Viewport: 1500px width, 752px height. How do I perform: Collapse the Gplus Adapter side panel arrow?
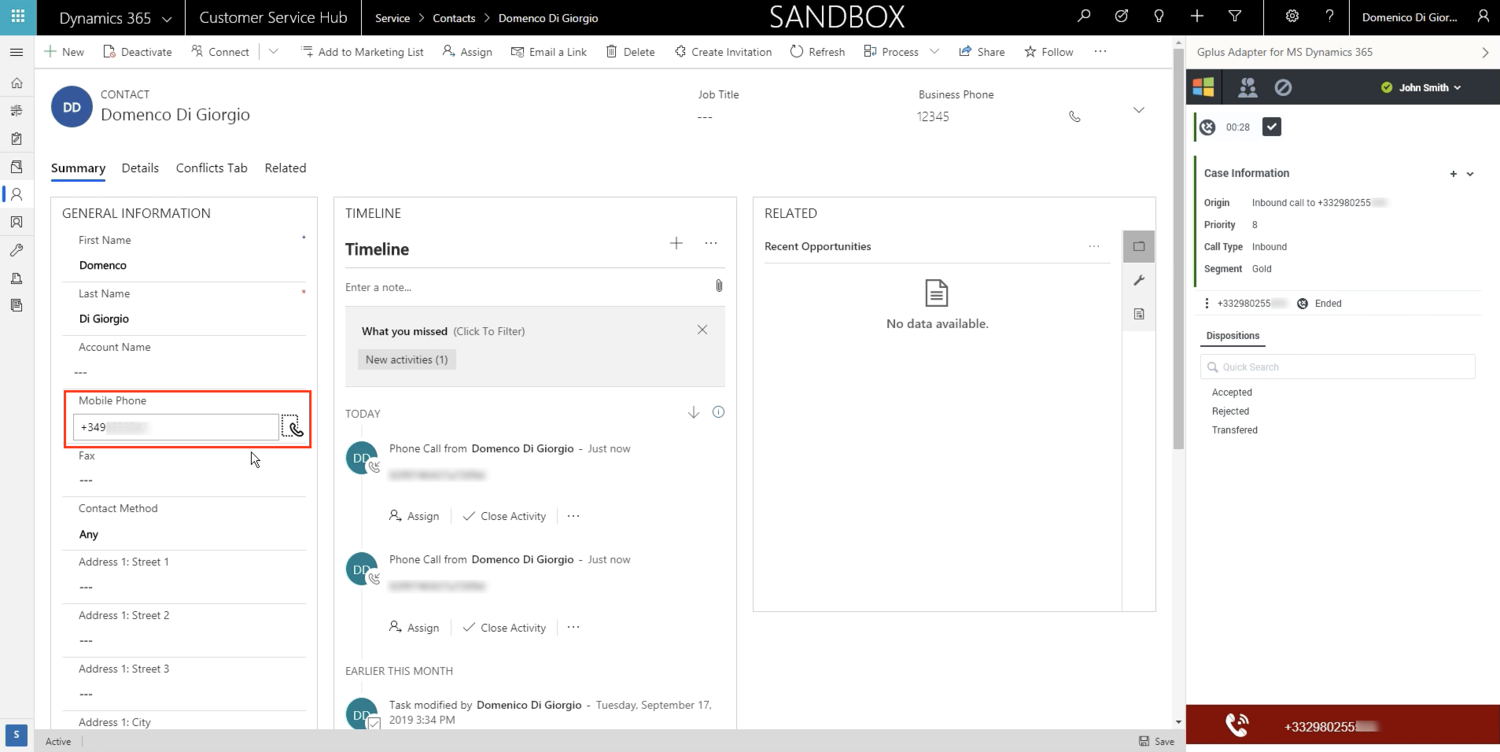click(x=1485, y=52)
